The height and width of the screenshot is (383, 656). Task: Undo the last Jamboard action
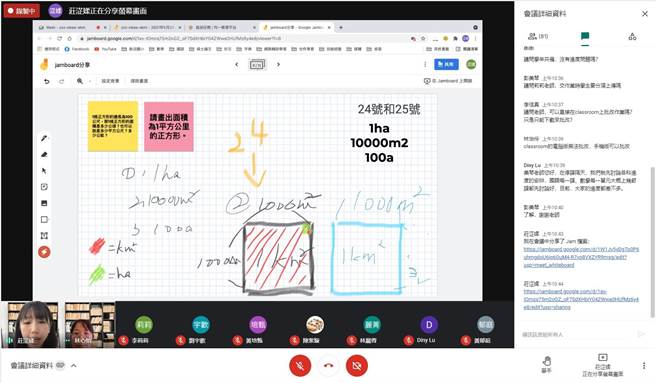point(46,81)
